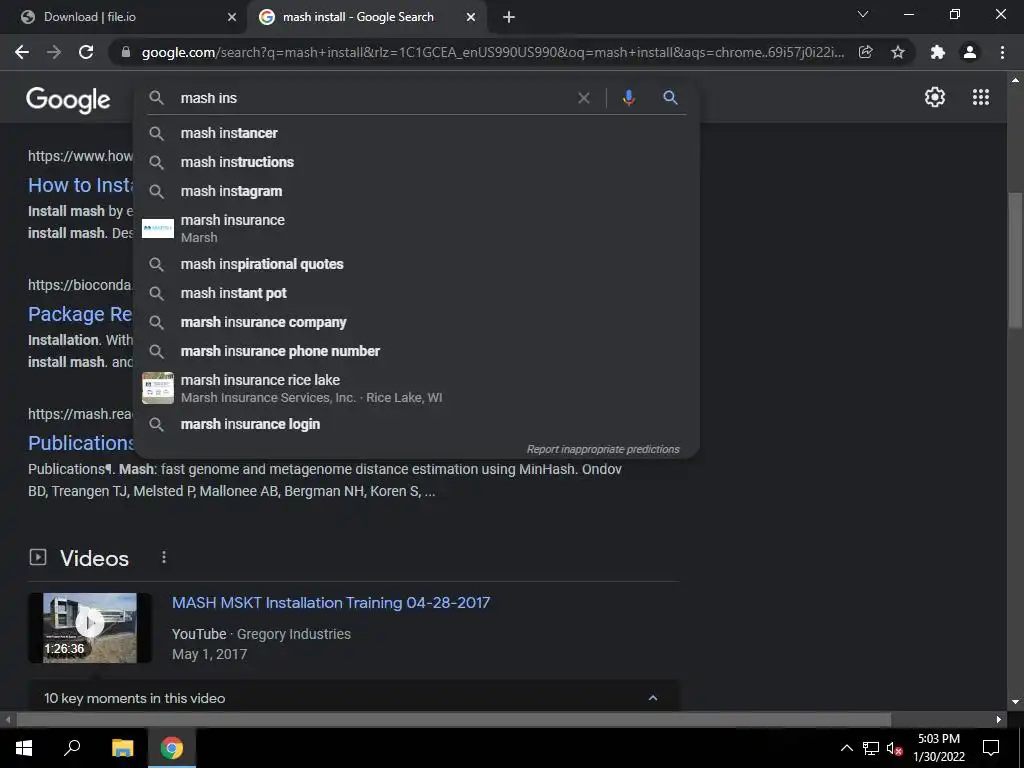Viewport: 1024px width, 768px height.
Task: Close the mash install Google Search tab
Action: coord(471,17)
